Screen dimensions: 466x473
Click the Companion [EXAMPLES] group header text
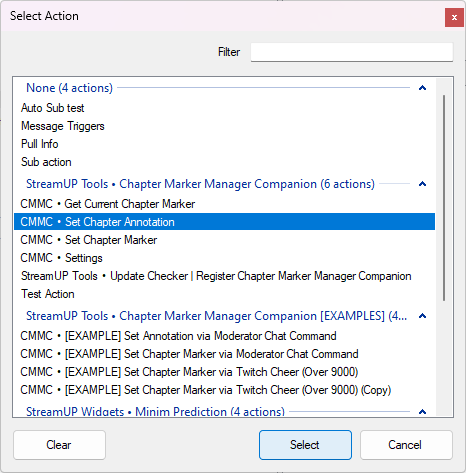point(217,316)
